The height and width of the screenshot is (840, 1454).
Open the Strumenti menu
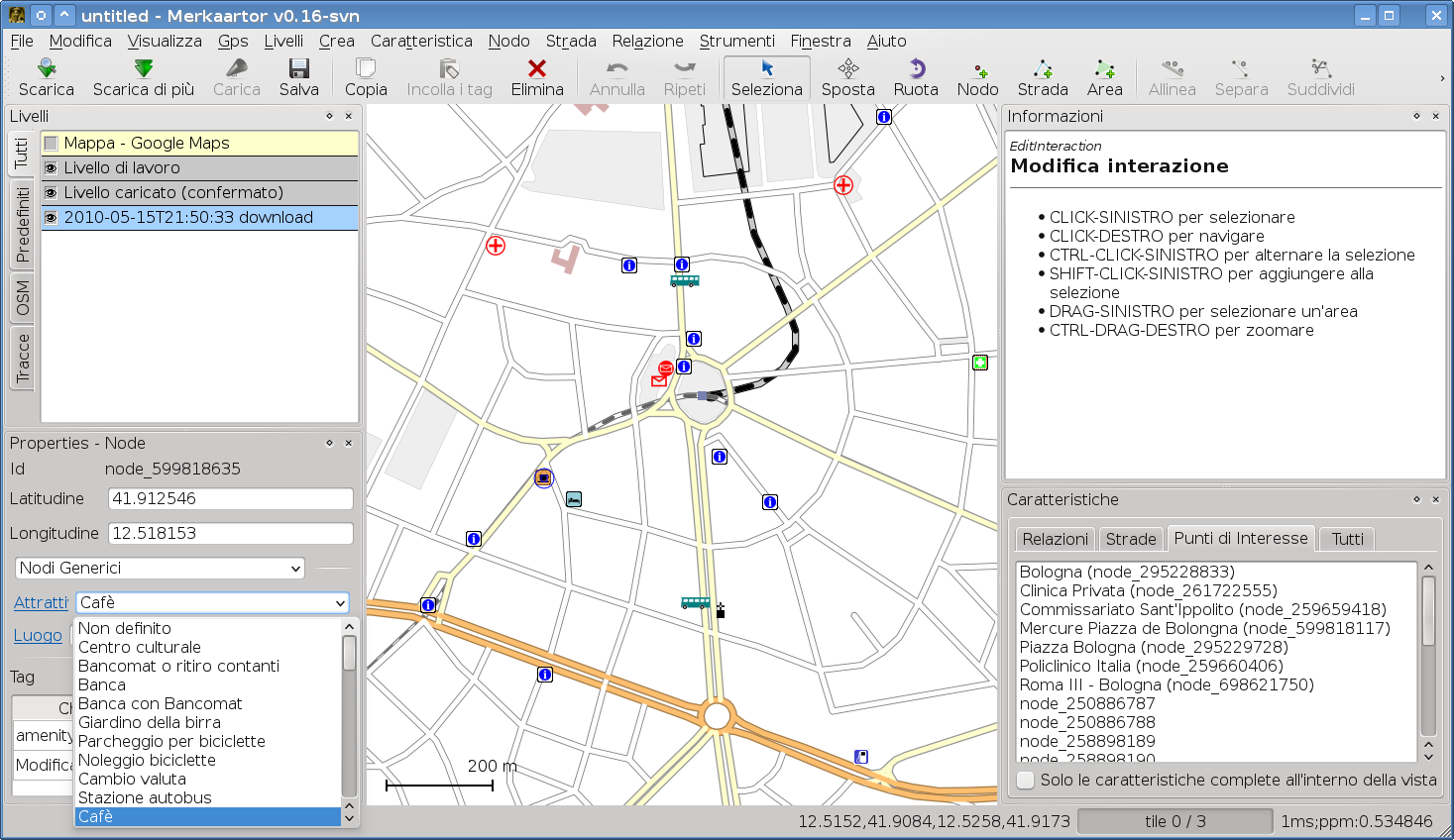click(x=736, y=41)
